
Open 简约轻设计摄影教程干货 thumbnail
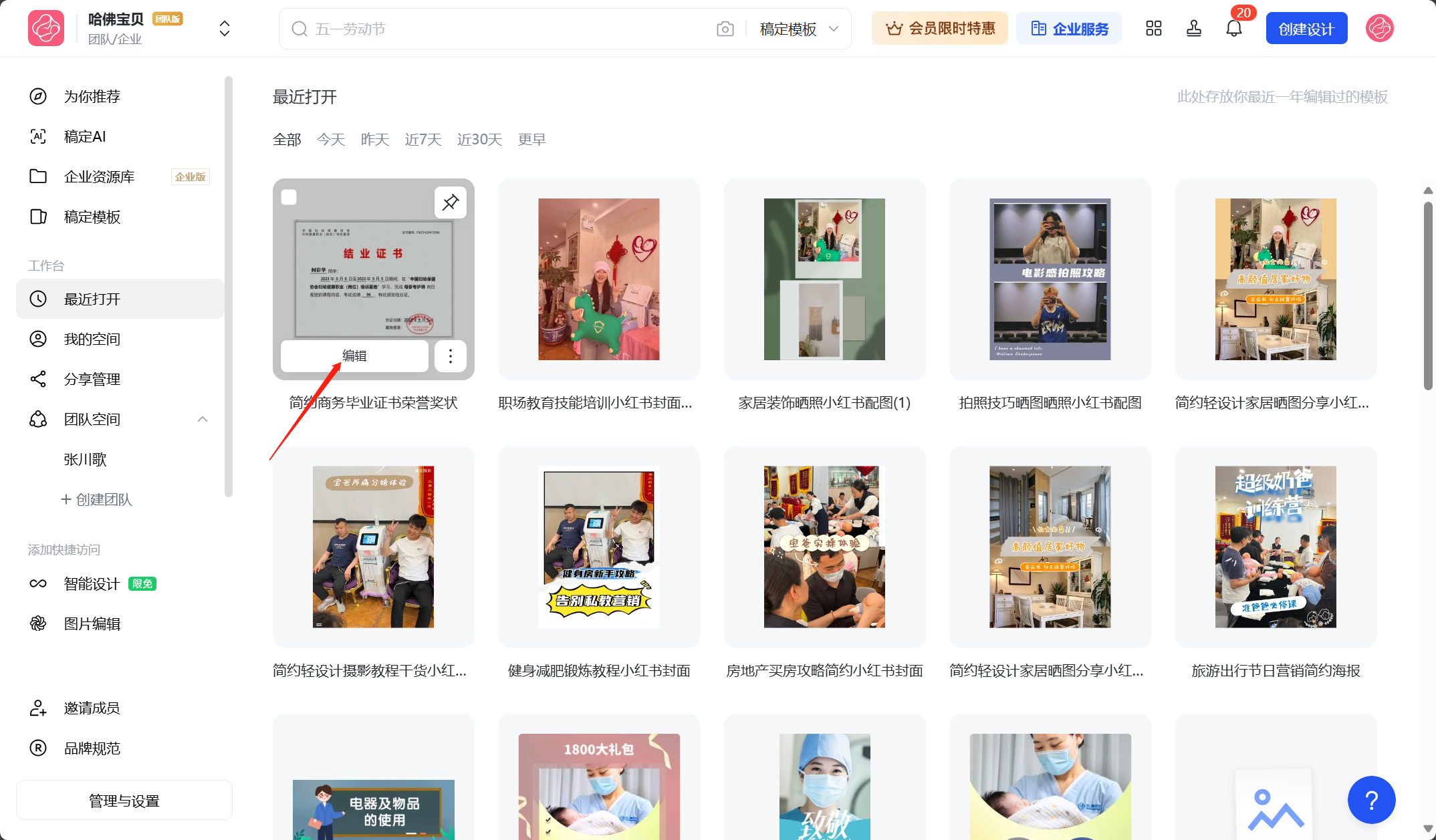click(373, 547)
